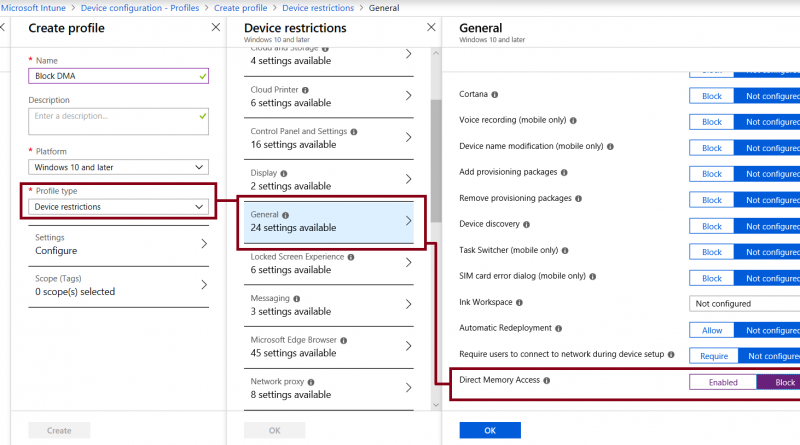This screenshot has width=800, height=445.
Task: Open the General 24 settings category
Action: (x=329, y=221)
